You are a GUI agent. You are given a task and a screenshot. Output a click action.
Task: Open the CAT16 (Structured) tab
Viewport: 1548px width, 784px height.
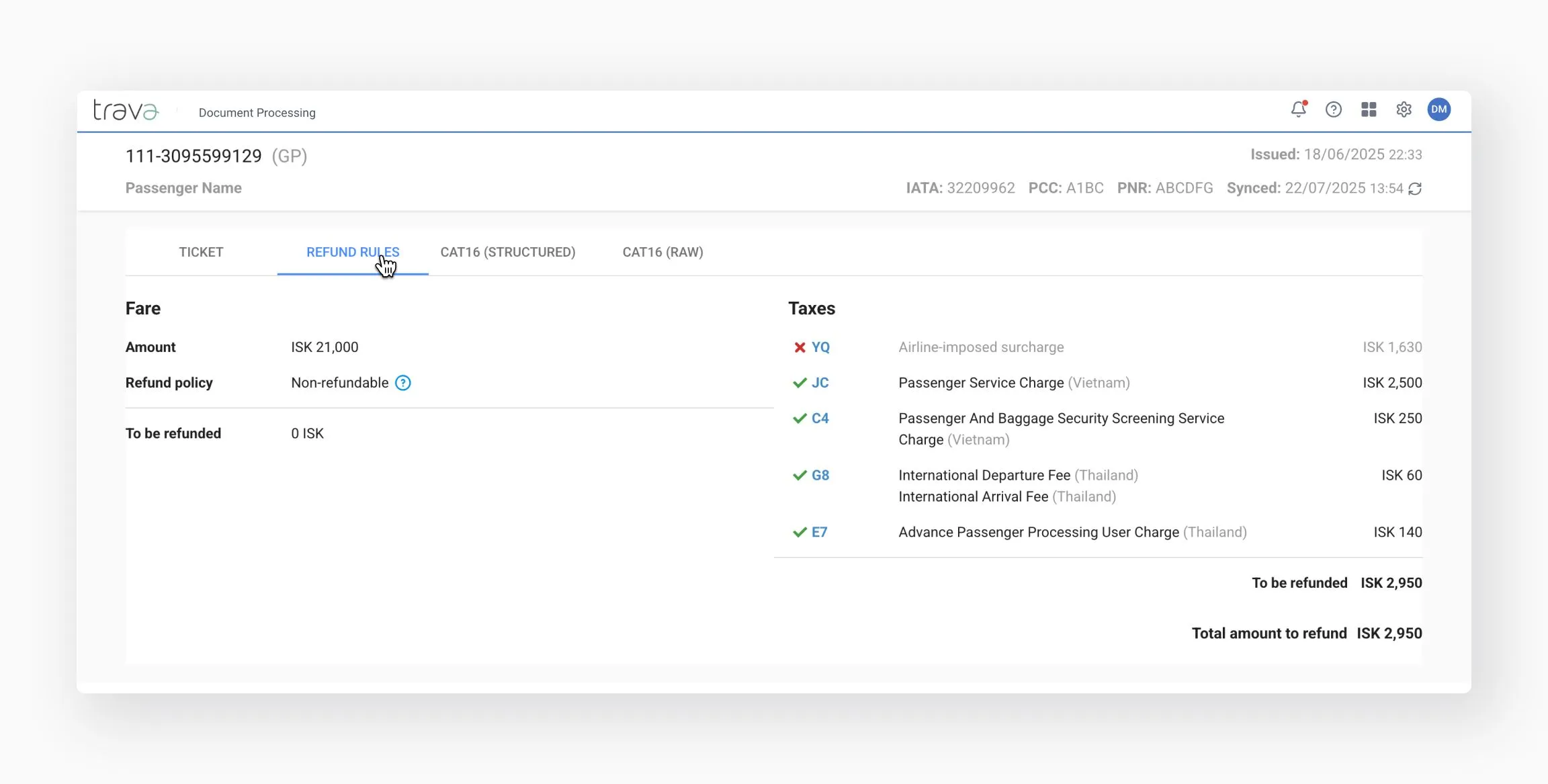point(507,252)
